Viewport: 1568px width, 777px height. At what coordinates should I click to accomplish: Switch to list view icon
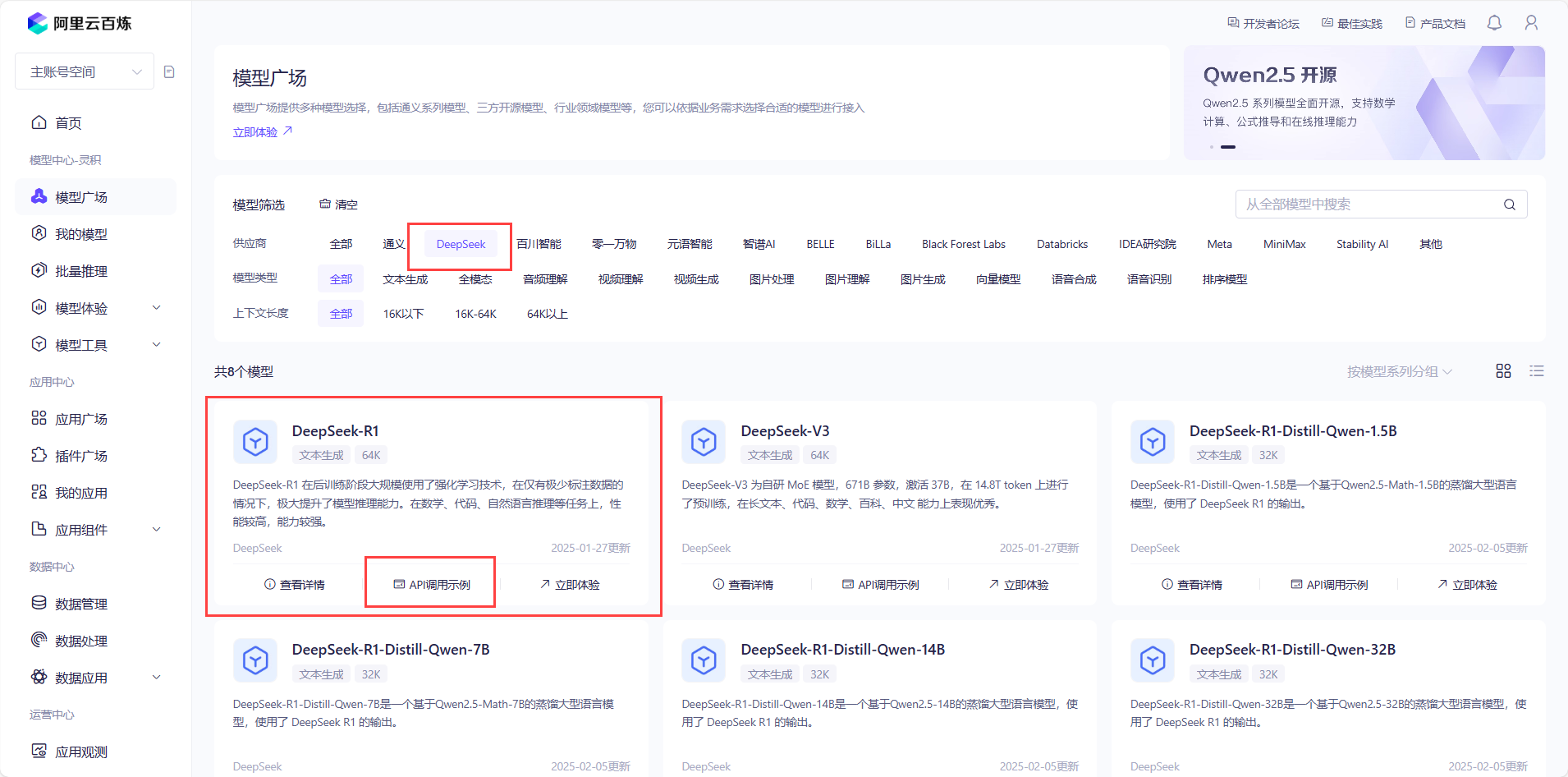(1536, 371)
